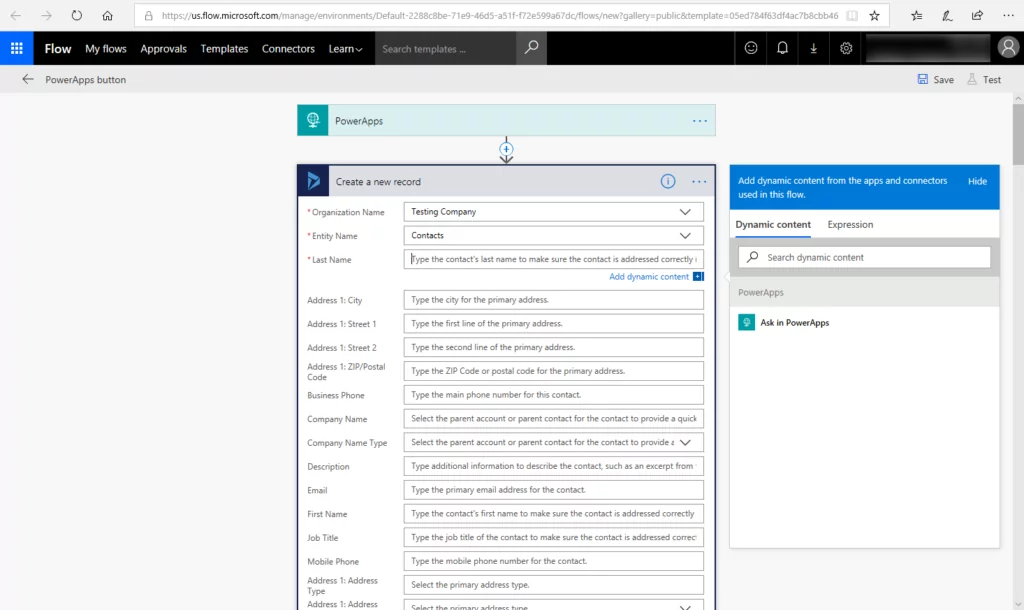
Task: Switch to the Expression tab
Action: click(x=850, y=224)
